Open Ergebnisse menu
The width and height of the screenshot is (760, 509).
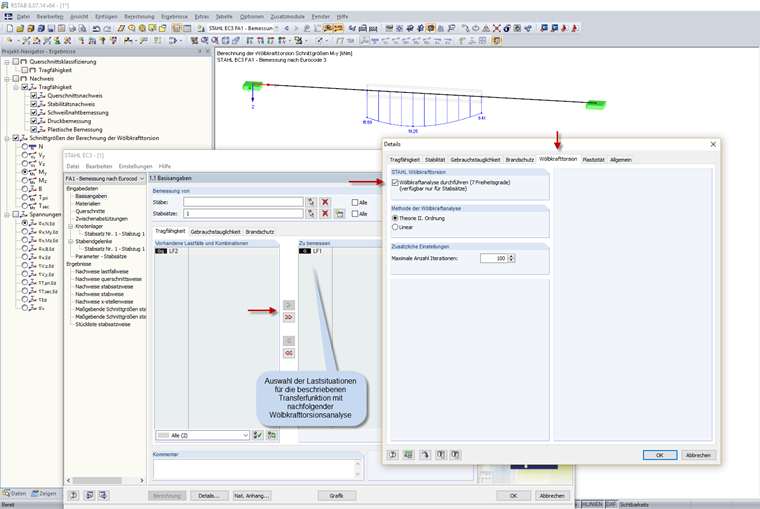[174, 16]
